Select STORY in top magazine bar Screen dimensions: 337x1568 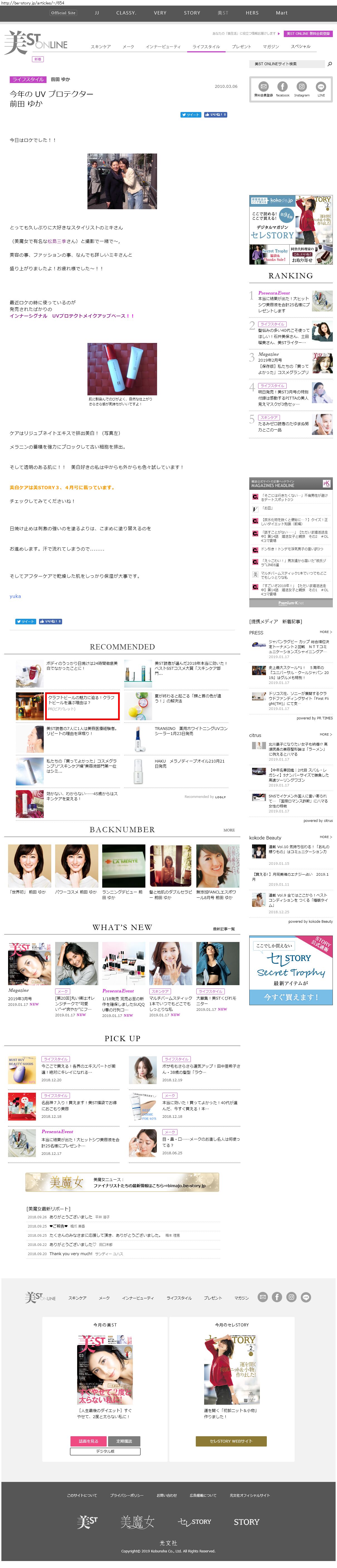(192, 13)
